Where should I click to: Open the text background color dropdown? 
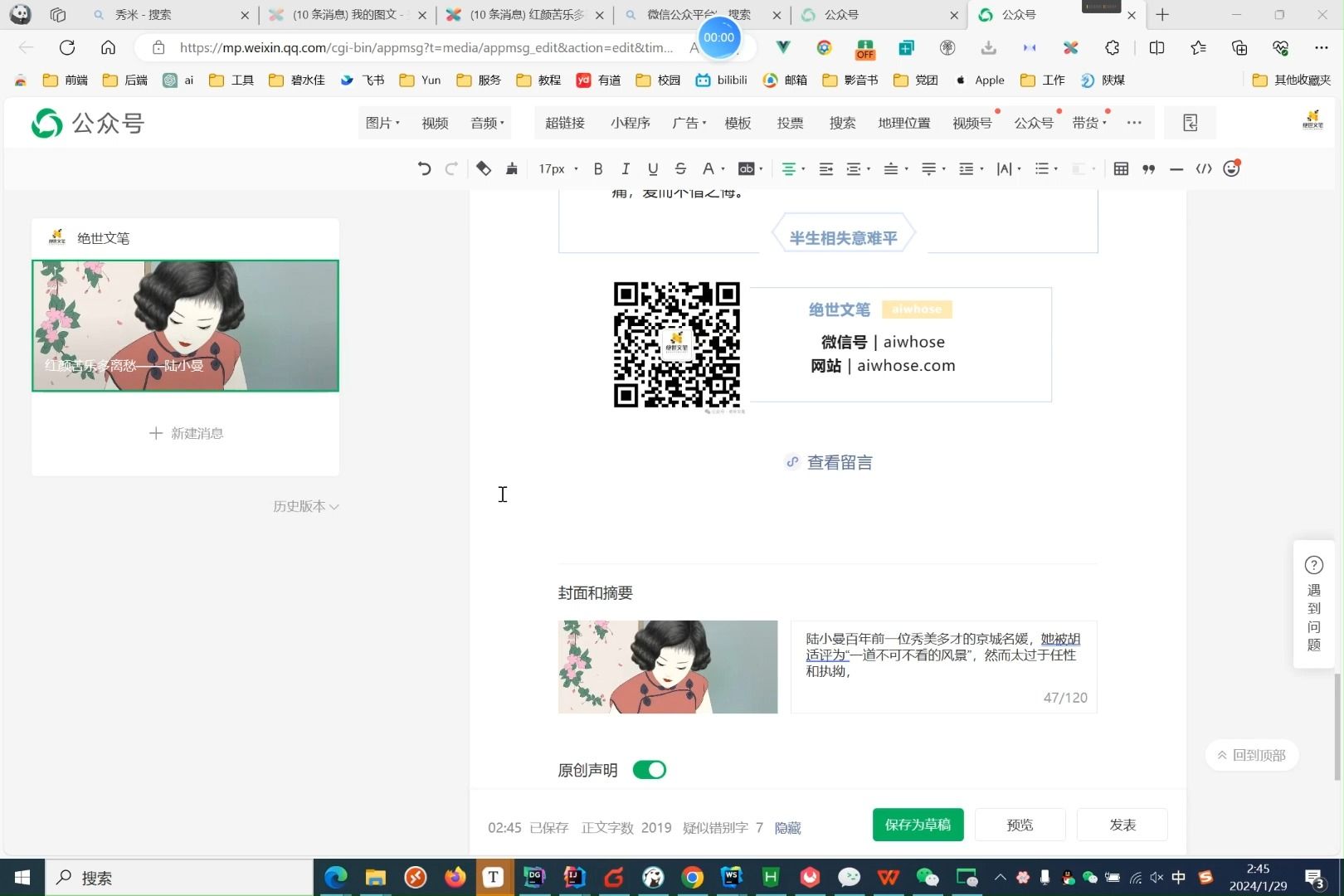[x=751, y=168]
